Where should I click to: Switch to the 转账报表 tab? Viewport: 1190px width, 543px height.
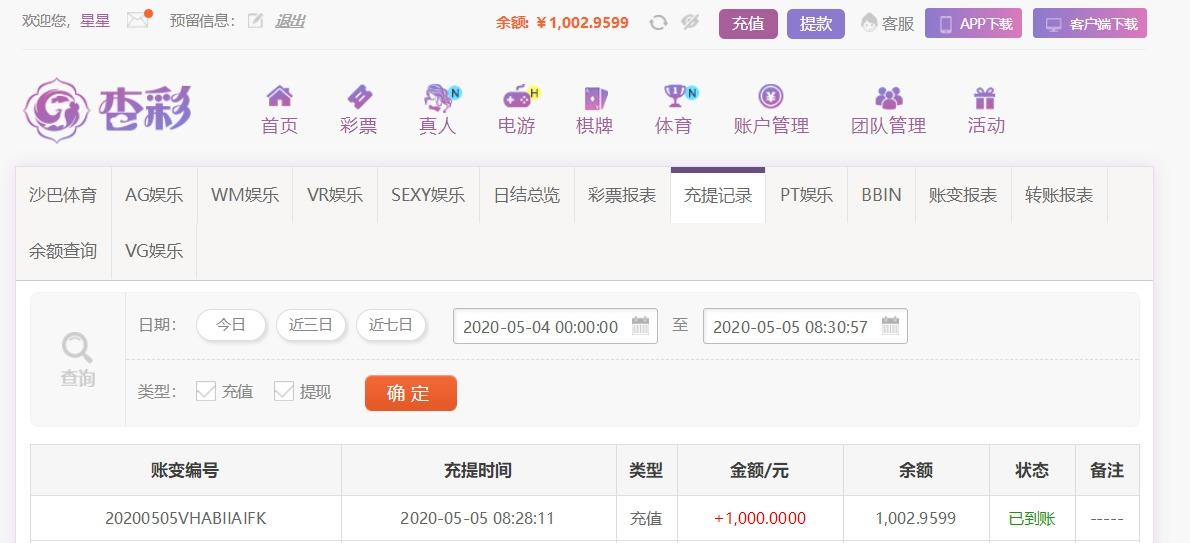pos(1059,195)
